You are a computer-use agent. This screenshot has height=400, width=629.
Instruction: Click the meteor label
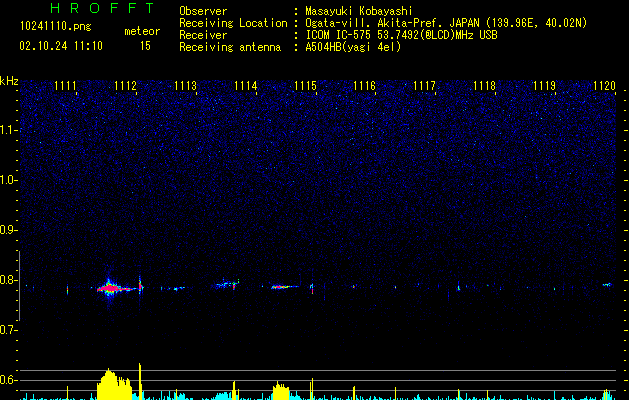(142, 31)
